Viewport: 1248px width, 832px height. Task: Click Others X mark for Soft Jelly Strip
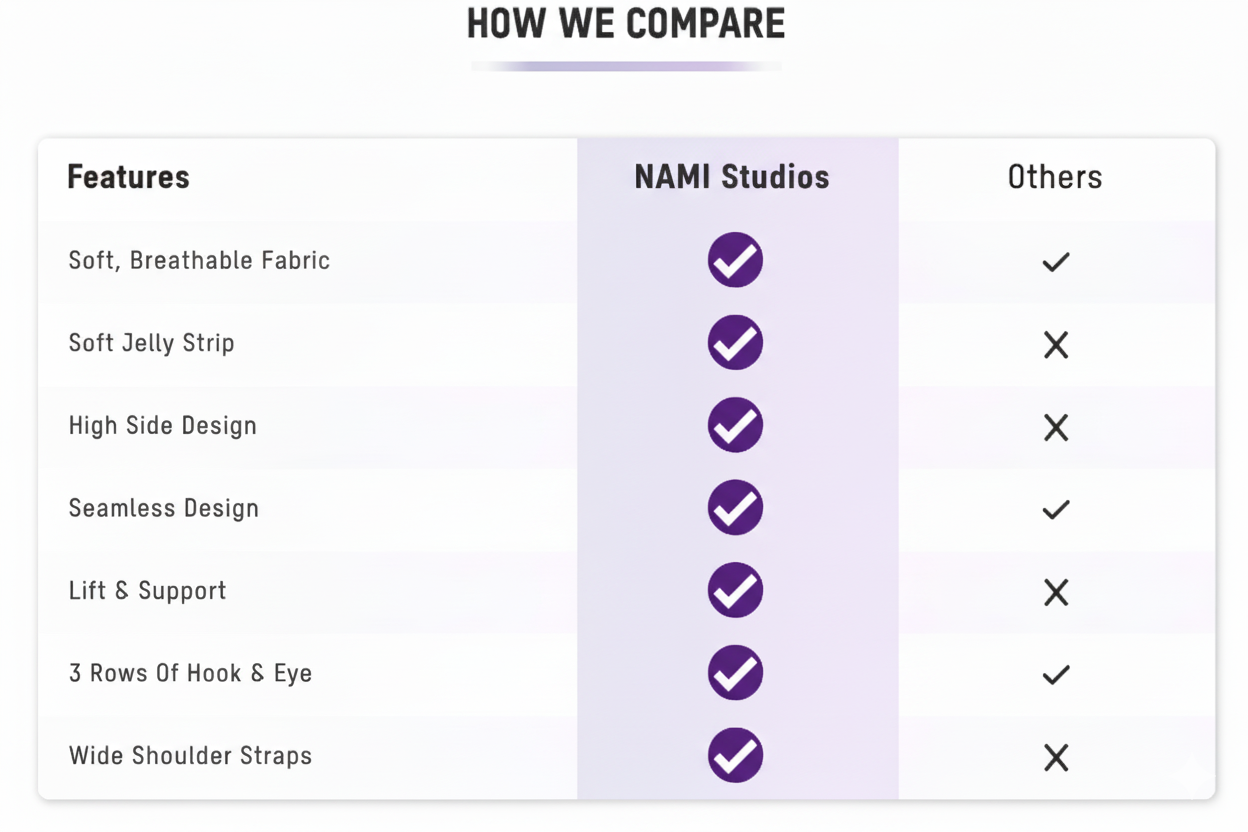coord(1056,345)
